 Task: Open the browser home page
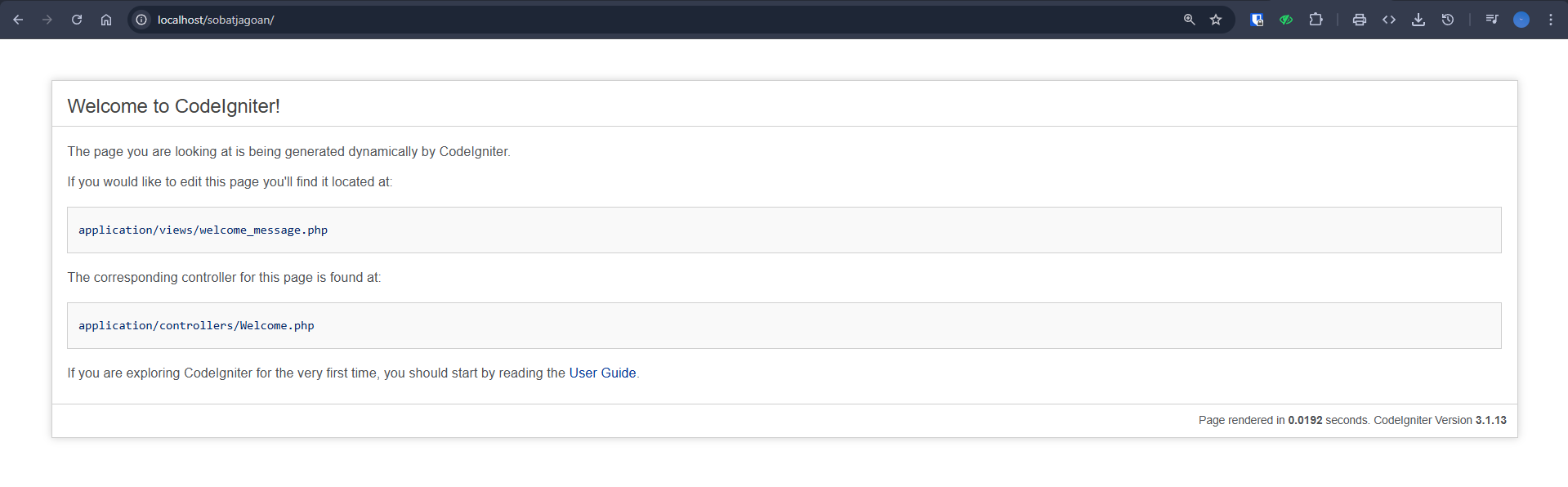point(106,20)
